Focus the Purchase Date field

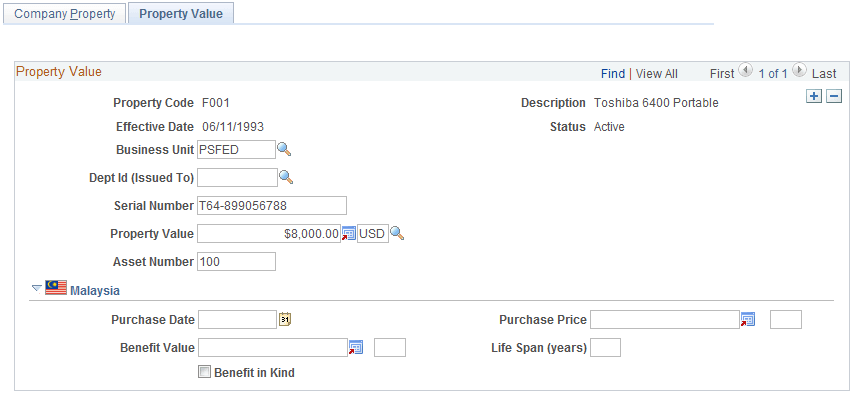coord(237,320)
